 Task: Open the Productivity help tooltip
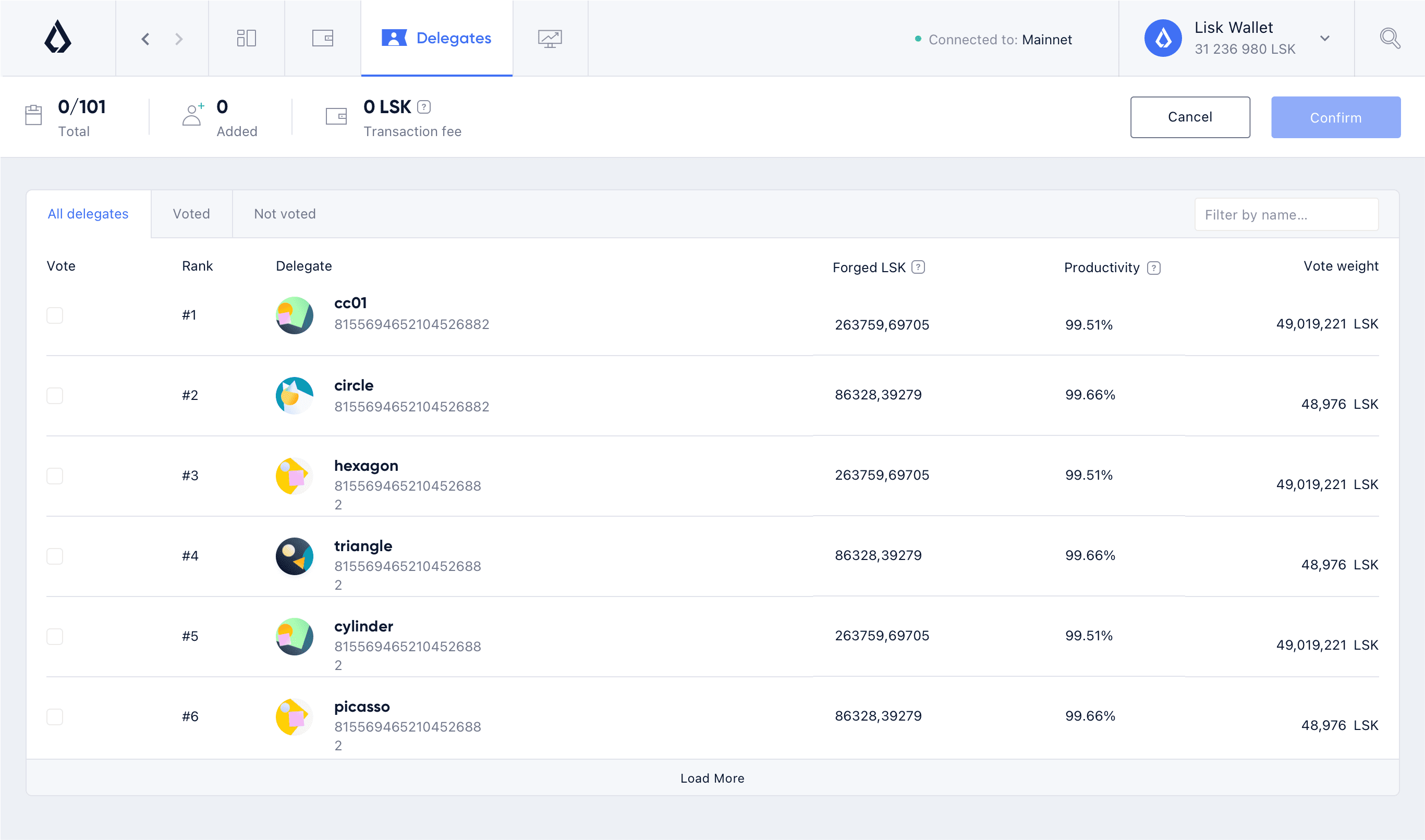[x=1153, y=267]
